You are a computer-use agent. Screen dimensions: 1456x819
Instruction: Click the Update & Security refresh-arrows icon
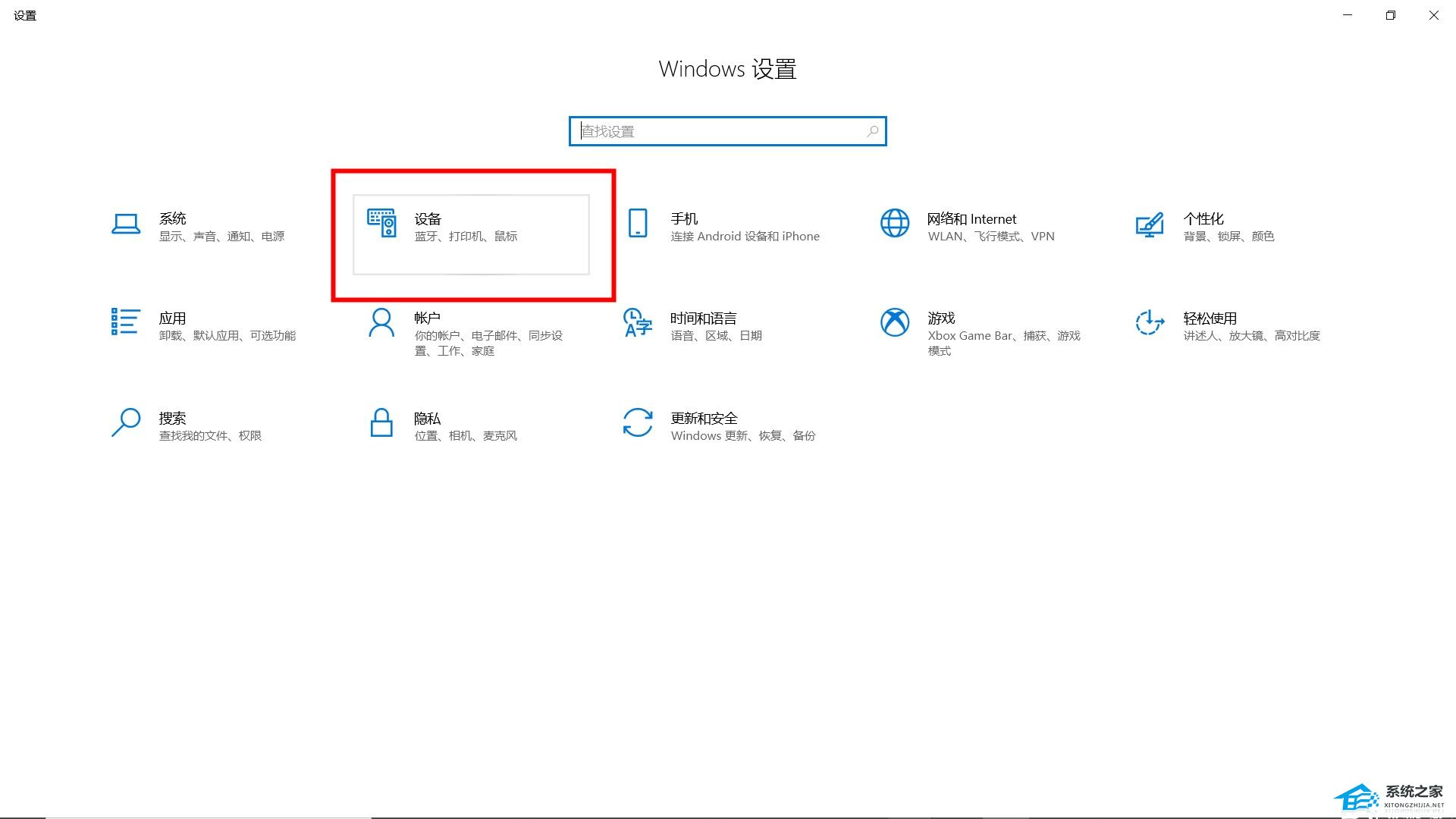tap(638, 422)
